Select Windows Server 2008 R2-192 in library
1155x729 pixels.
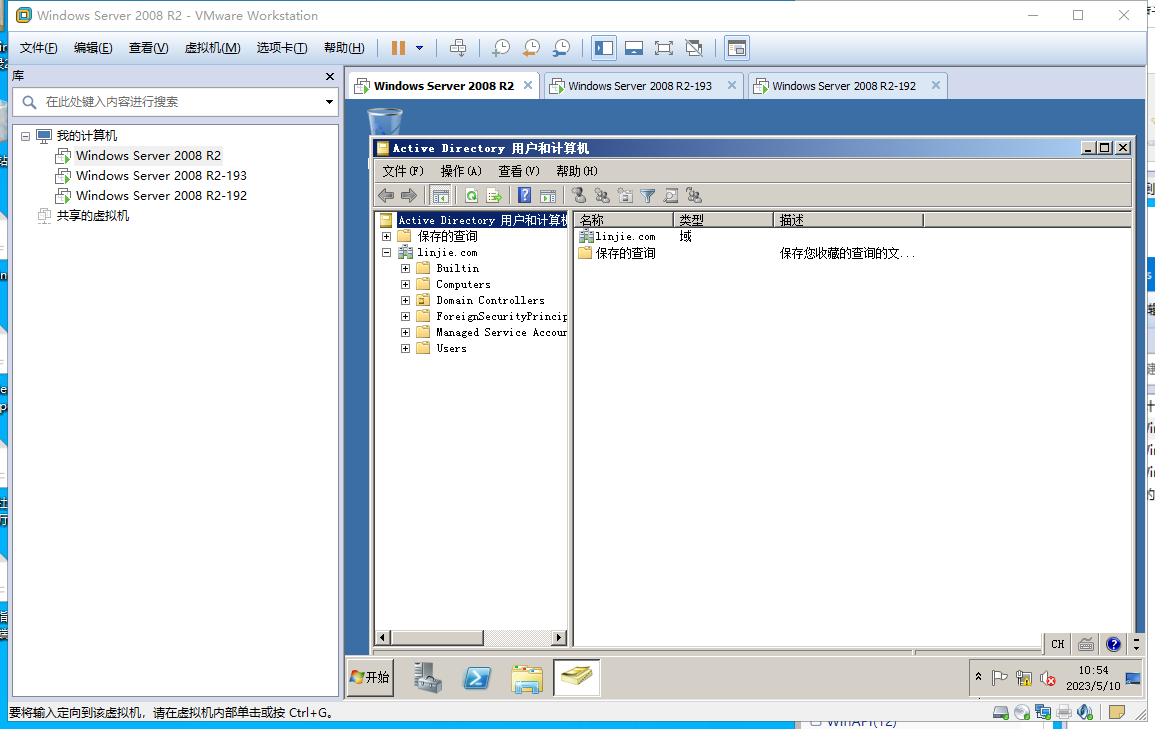click(161, 195)
